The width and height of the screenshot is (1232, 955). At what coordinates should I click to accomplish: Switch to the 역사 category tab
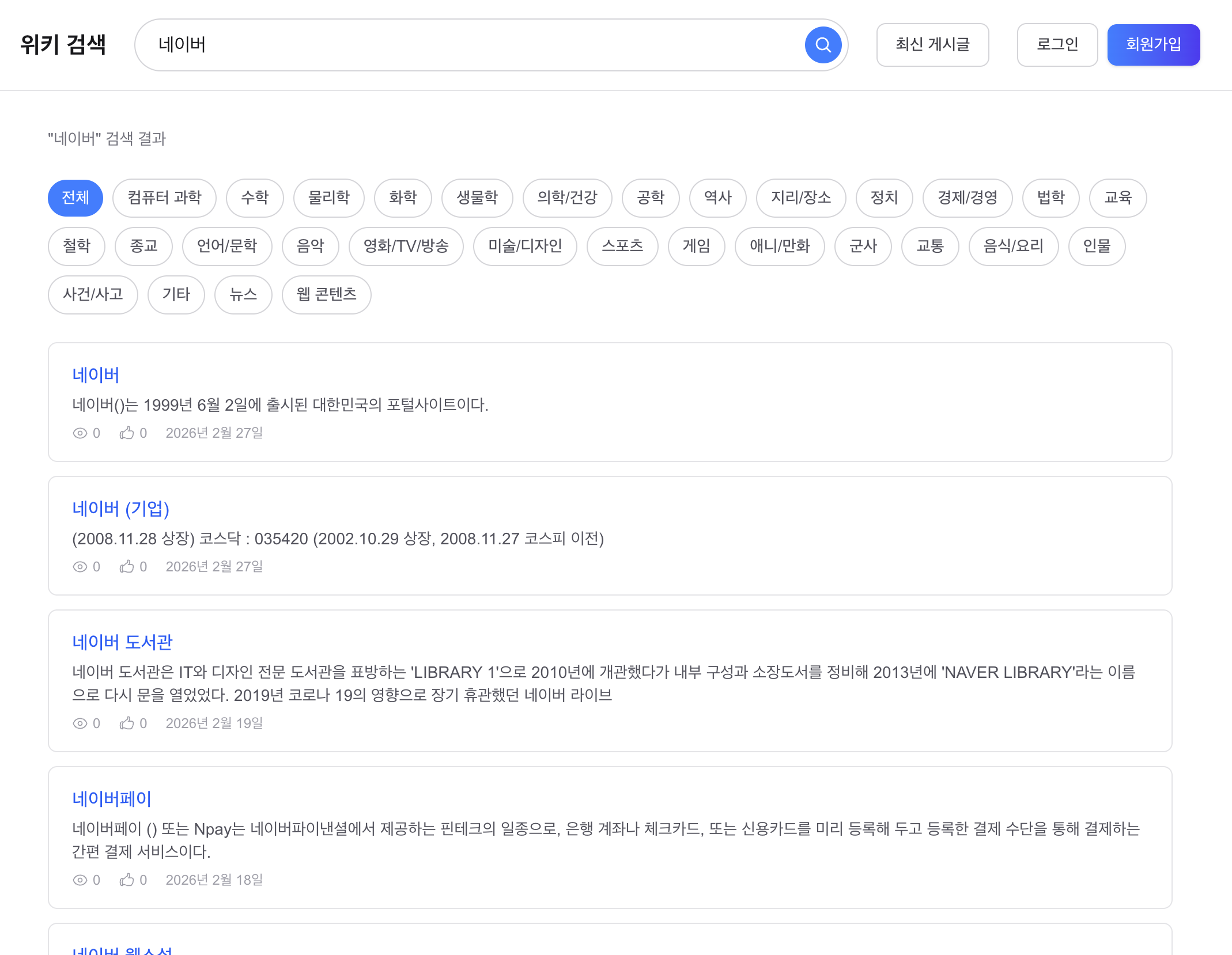[x=718, y=198]
